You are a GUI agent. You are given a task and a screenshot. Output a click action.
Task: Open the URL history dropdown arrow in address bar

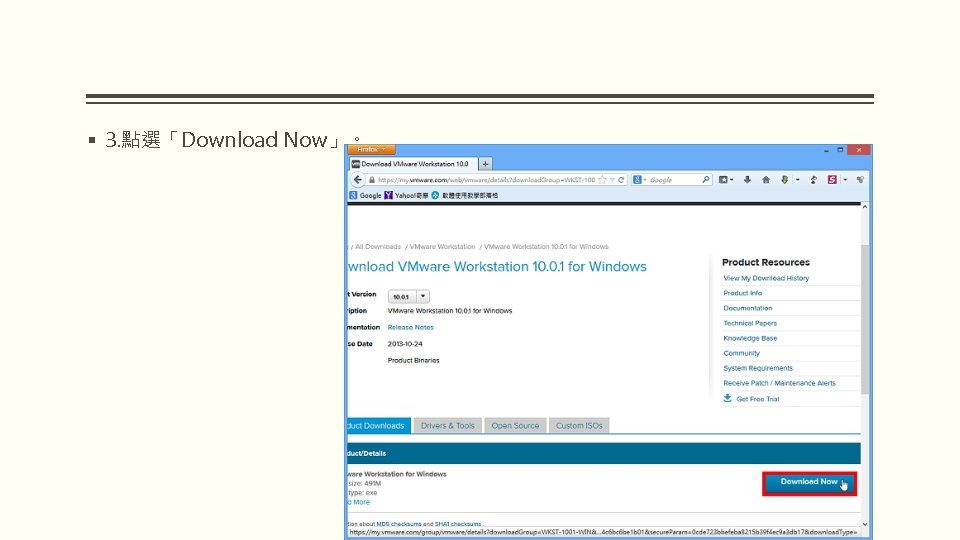[612, 180]
